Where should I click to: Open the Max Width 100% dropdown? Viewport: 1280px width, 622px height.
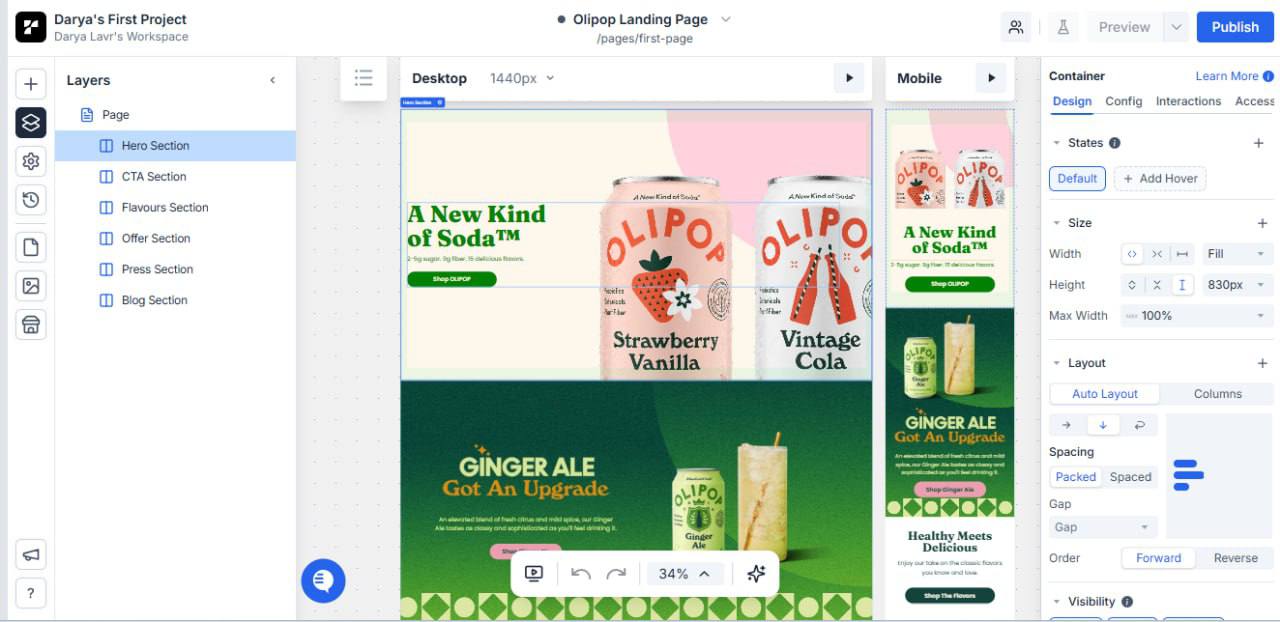[1197, 316]
